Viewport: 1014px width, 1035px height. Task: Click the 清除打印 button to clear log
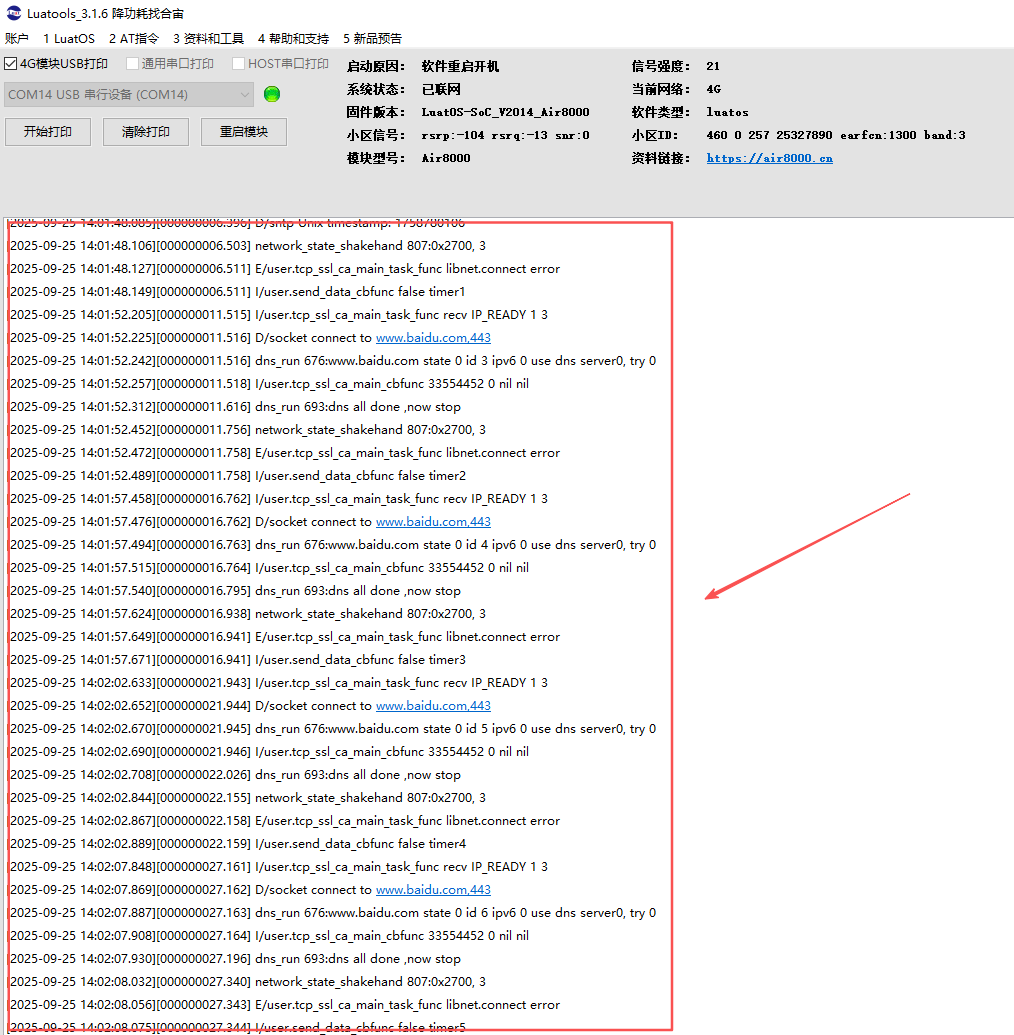coord(146,132)
